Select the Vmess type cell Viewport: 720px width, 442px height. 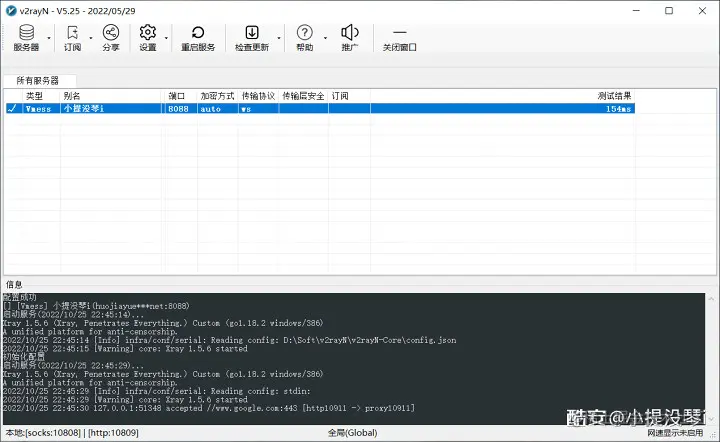[39, 109]
